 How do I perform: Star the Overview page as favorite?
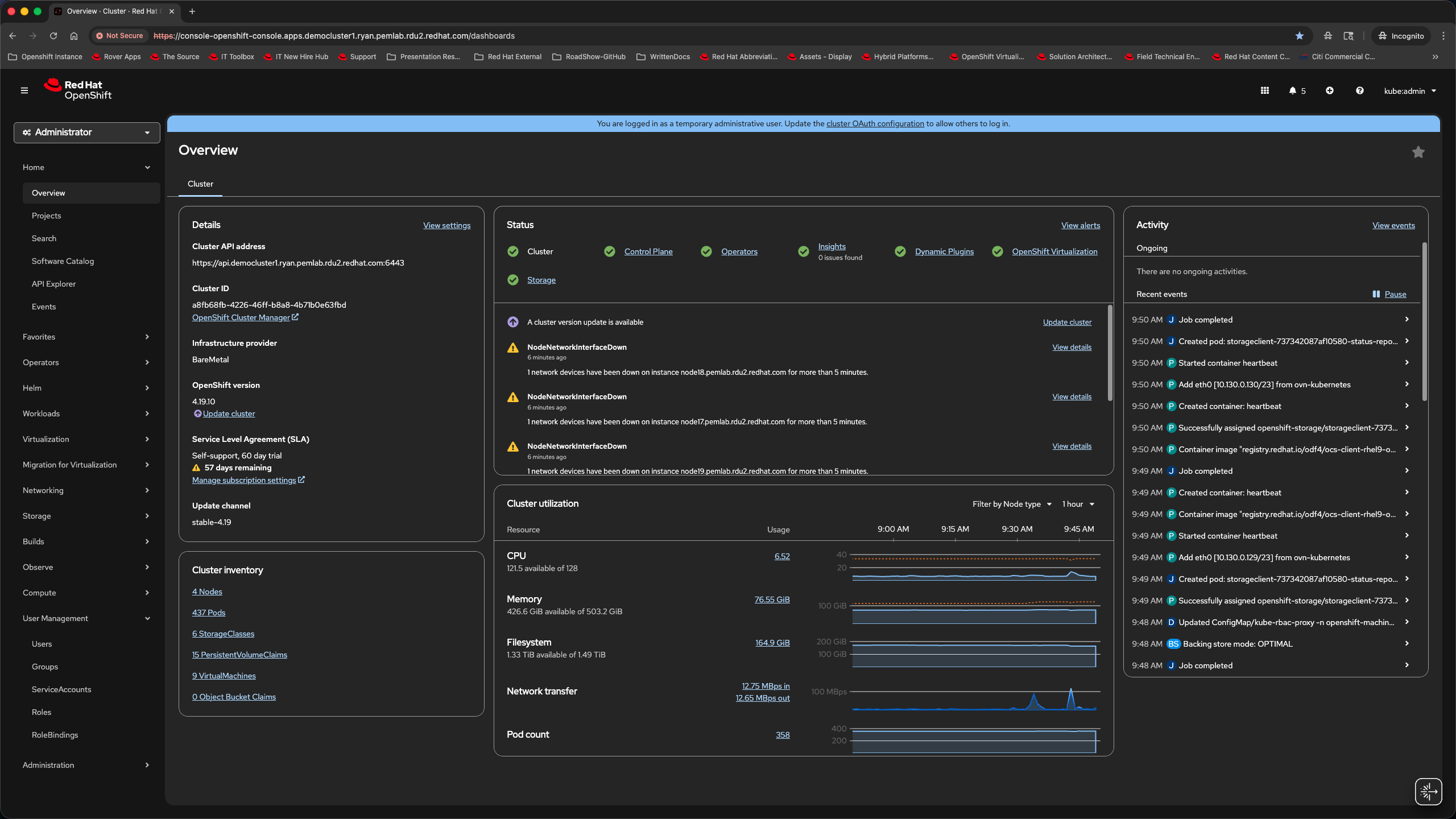(1418, 152)
